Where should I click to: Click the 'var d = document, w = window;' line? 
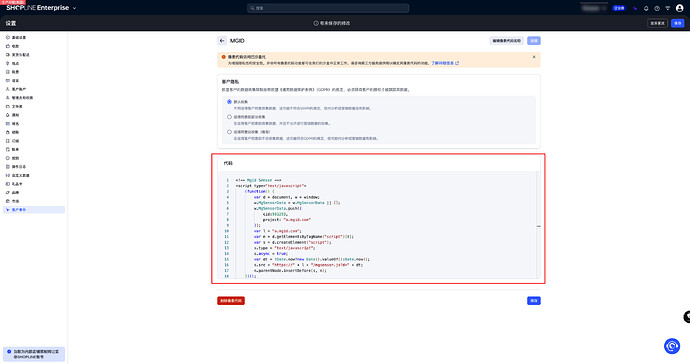click(286, 197)
